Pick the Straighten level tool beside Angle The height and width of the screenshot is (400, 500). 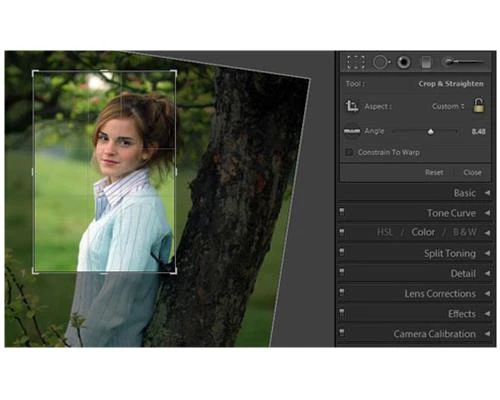352,131
